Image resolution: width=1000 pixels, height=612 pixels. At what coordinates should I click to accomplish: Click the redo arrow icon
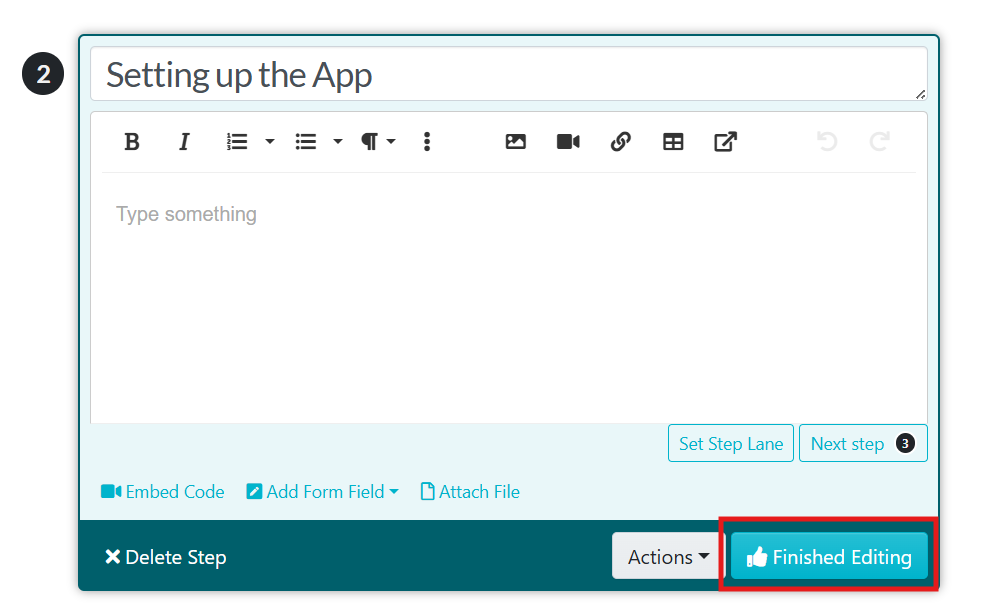879,142
